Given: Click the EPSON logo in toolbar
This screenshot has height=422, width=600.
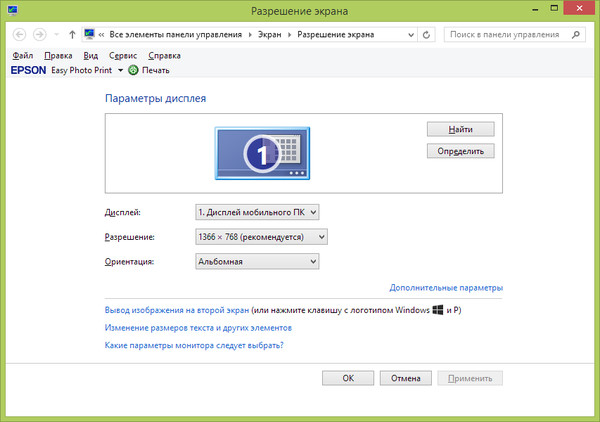Looking at the screenshot, I should coord(28,70).
